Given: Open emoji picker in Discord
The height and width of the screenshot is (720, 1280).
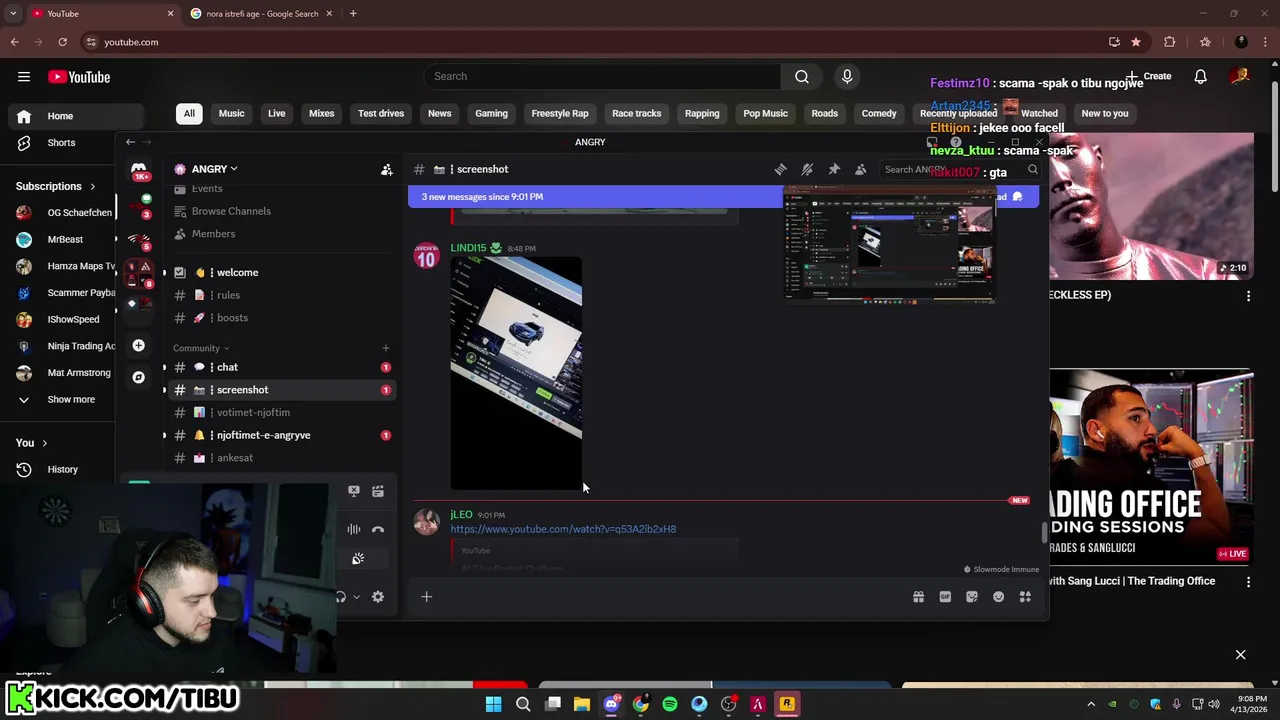Looking at the screenshot, I should tap(998, 597).
